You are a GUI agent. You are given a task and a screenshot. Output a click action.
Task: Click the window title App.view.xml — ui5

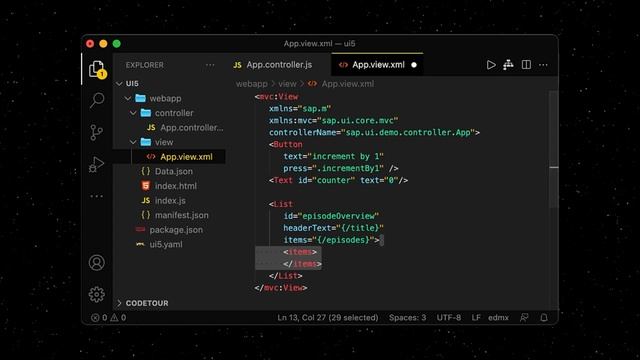(x=320, y=44)
